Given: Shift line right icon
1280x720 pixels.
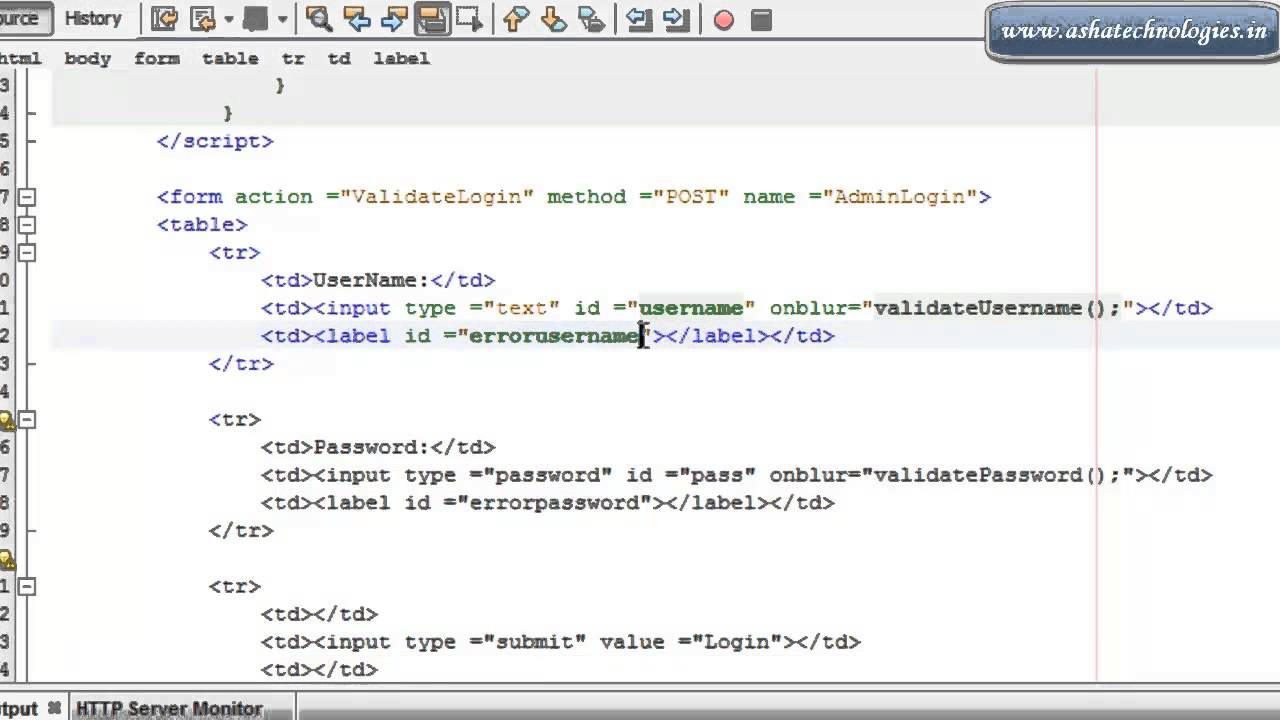Looking at the screenshot, I should click(677, 19).
